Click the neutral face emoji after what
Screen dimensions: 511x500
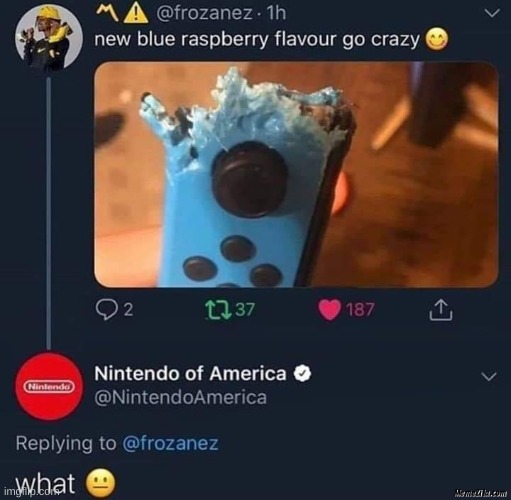tap(101, 483)
